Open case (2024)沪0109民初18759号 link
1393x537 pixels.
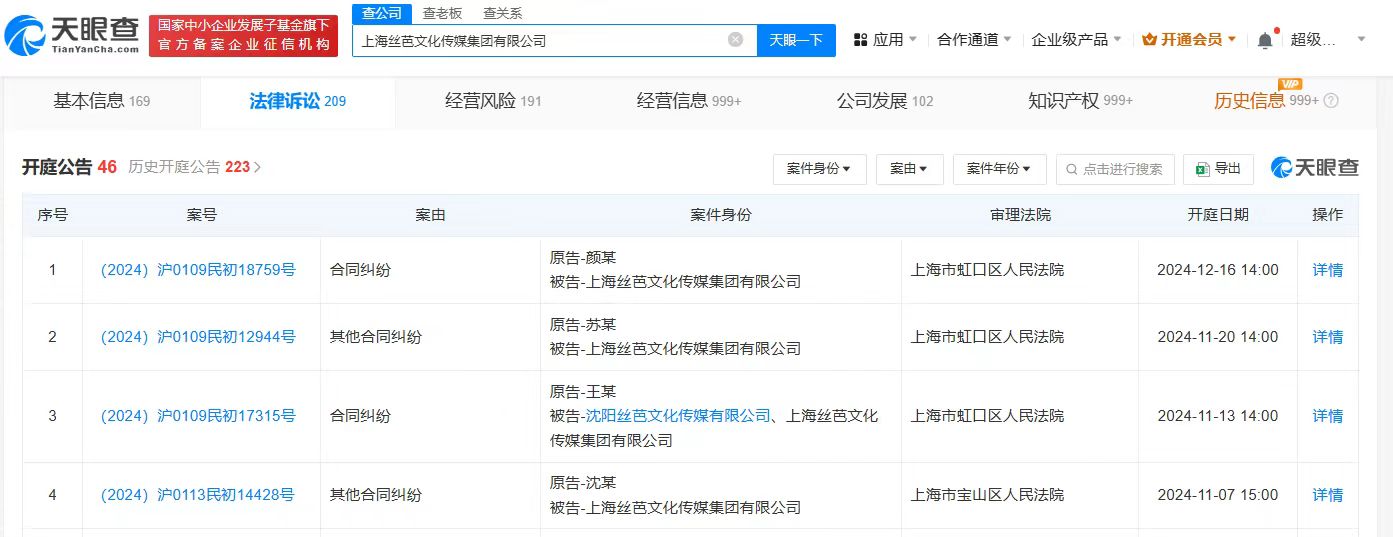197,270
